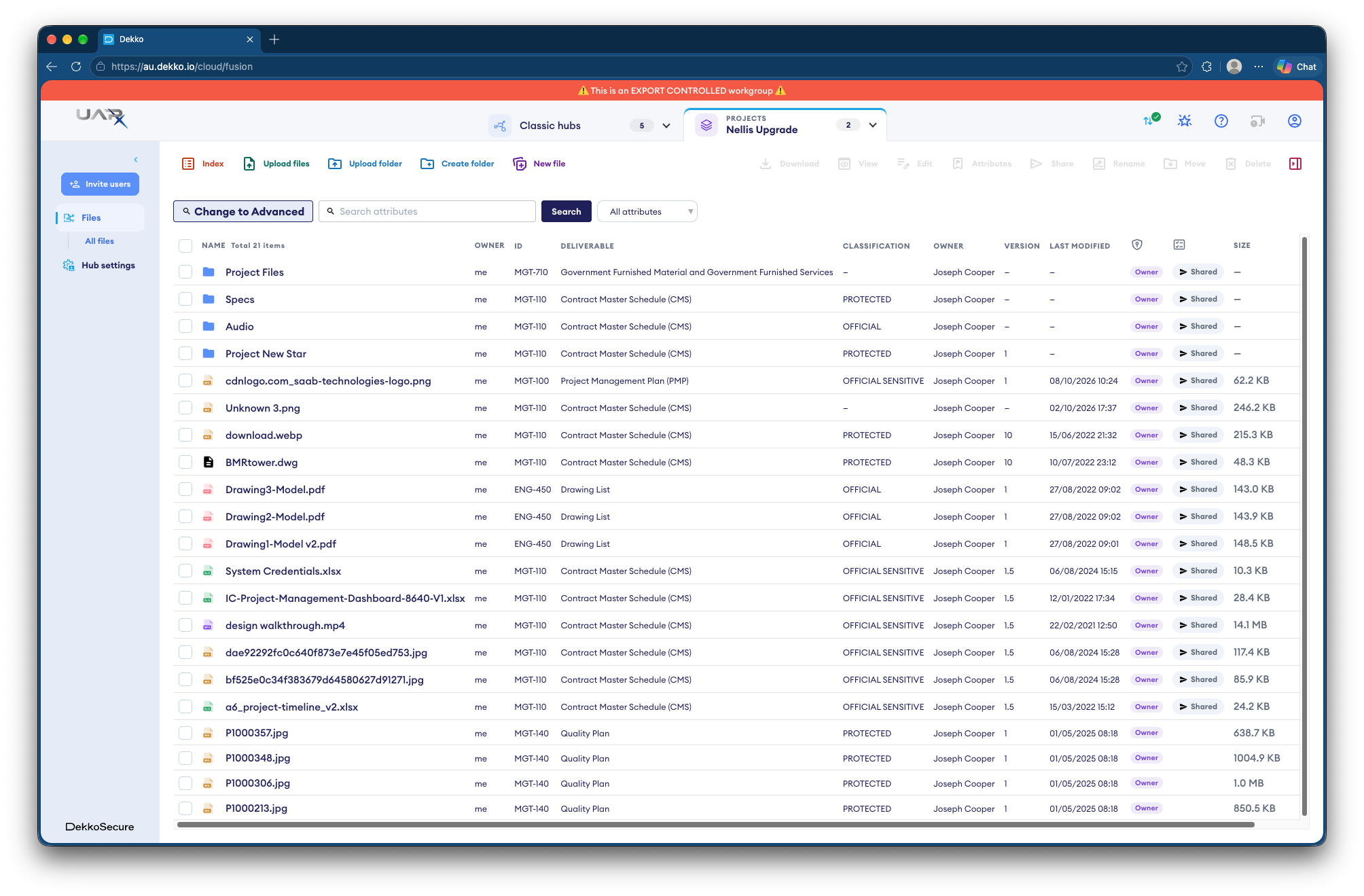The width and height of the screenshot is (1364, 896).
Task: Click the horizontal scrollbar below the table
Action: [x=715, y=825]
